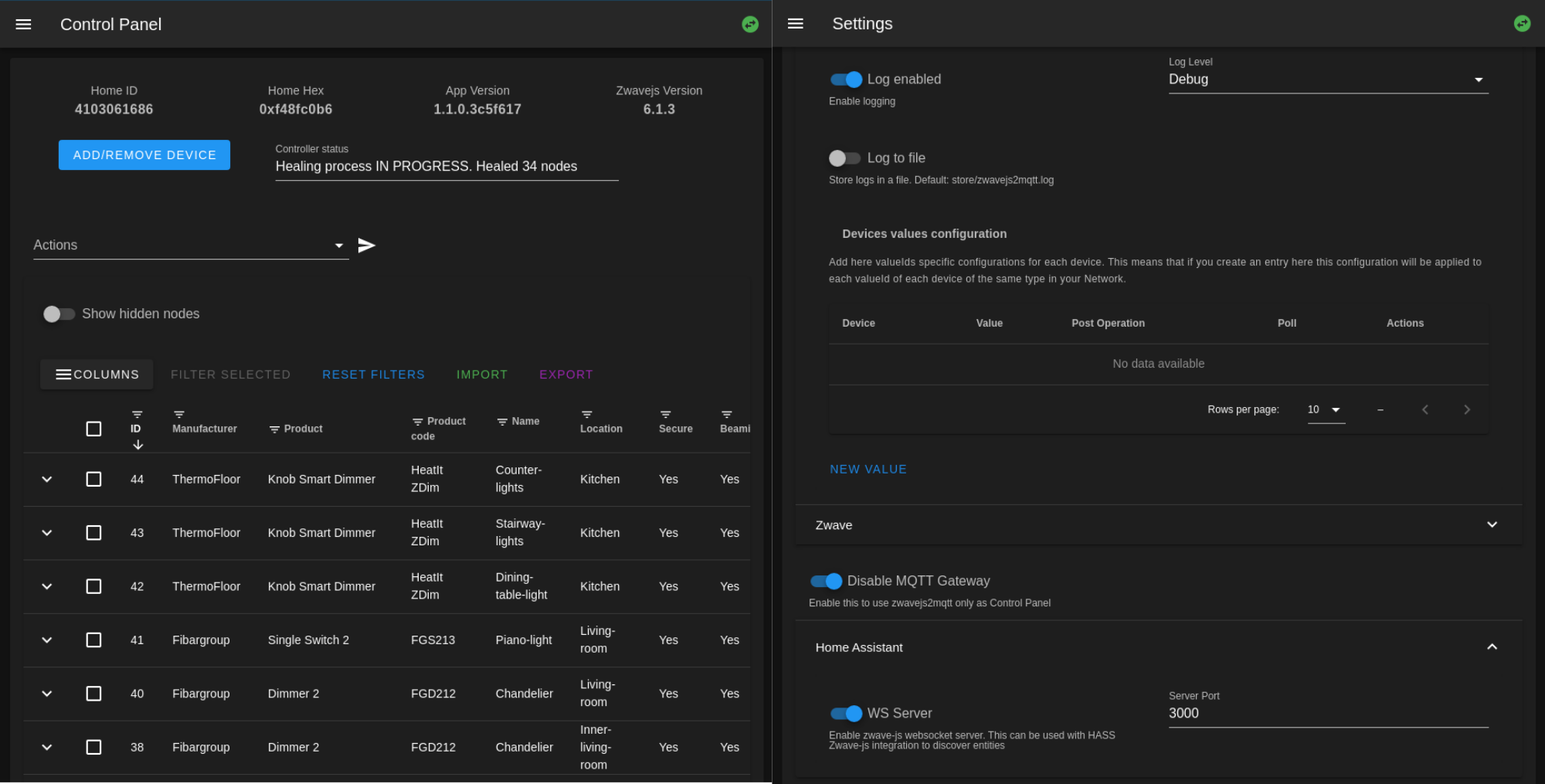Click the Add/Remove Device button

pos(144,154)
